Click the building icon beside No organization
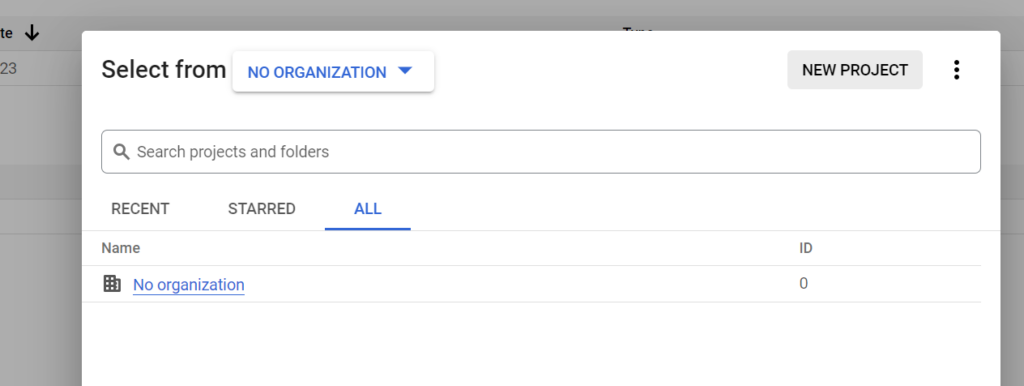Image resolution: width=1024 pixels, height=386 pixels. pyautogui.click(x=112, y=283)
